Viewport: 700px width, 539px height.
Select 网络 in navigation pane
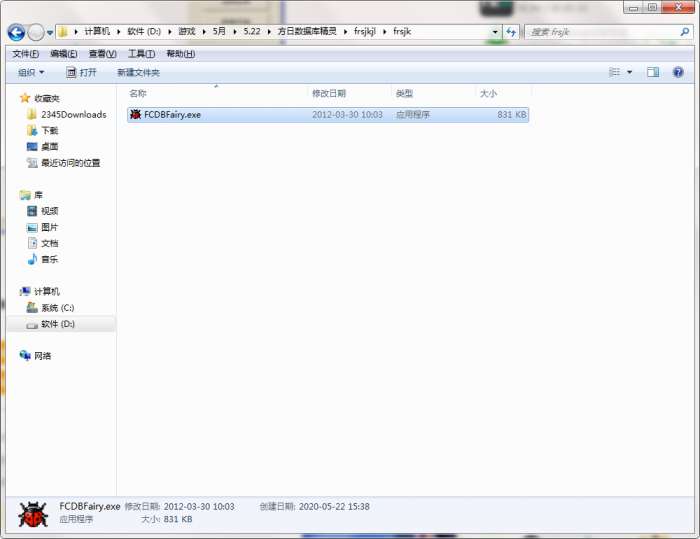point(42,356)
